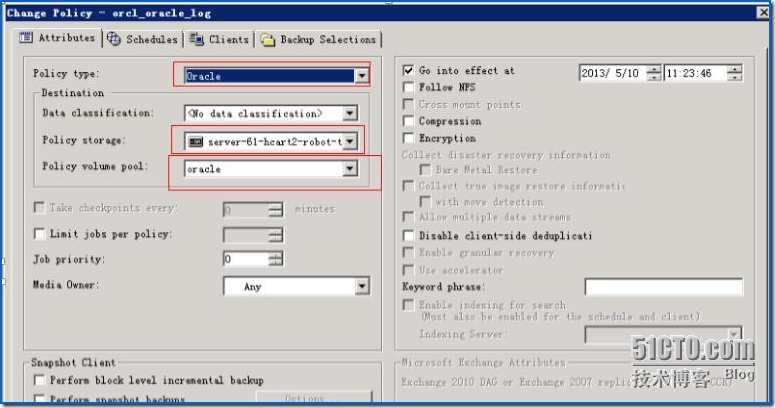Click storage unit icon in Policy storage
775x408 pixels.
(x=196, y=142)
